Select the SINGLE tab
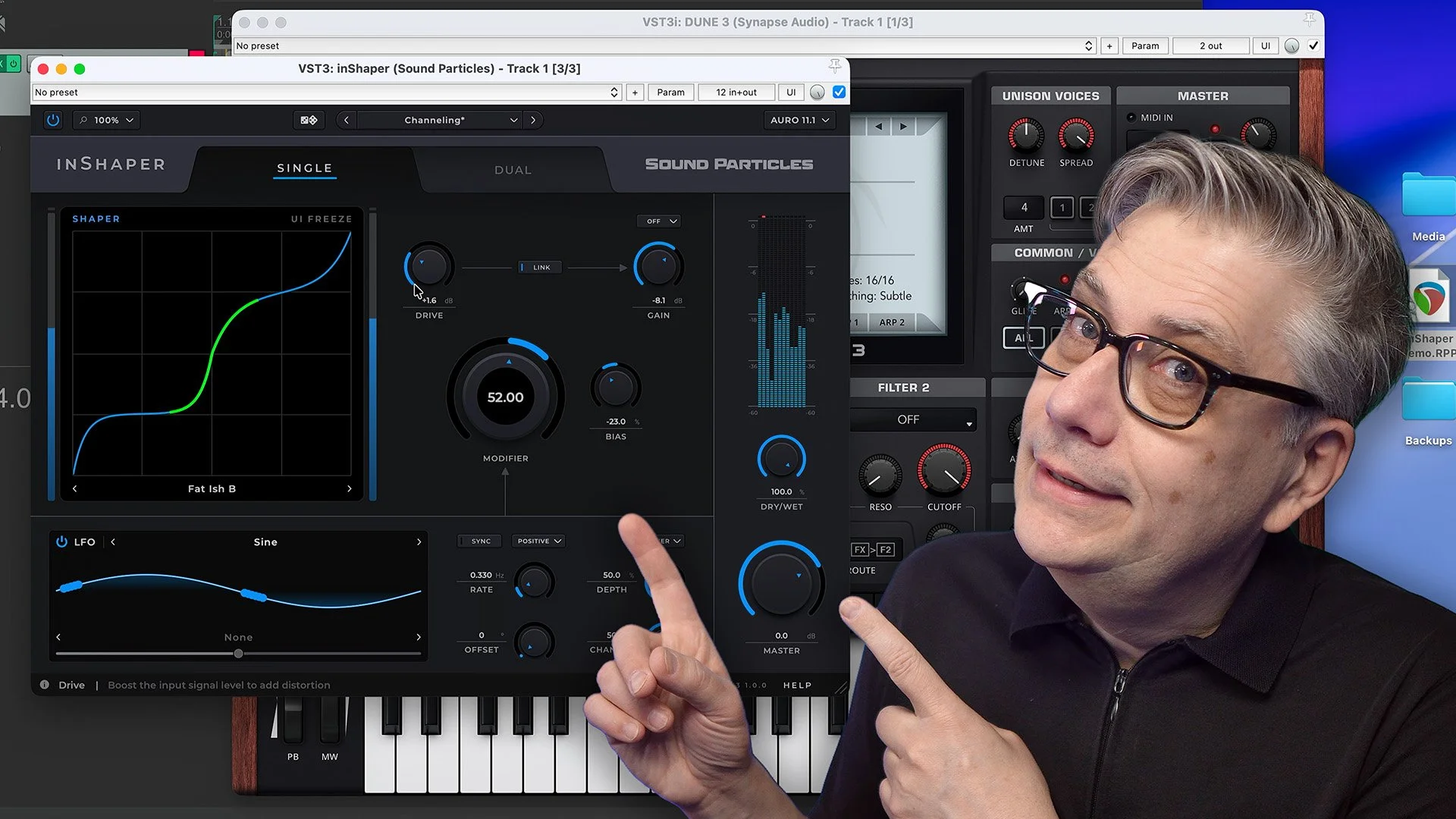Image resolution: width=1456 pixels, height=819 pixels. tap(304, 168)
